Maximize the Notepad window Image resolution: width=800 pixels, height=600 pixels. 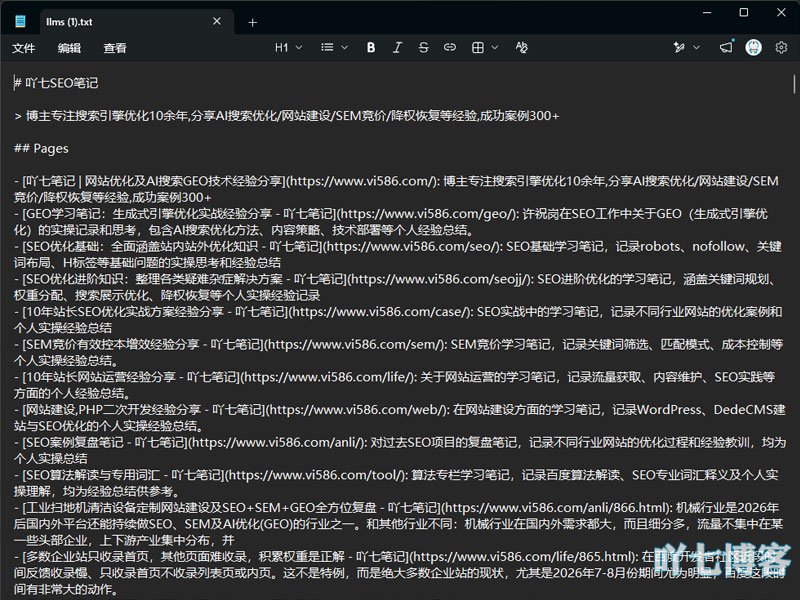744,12
